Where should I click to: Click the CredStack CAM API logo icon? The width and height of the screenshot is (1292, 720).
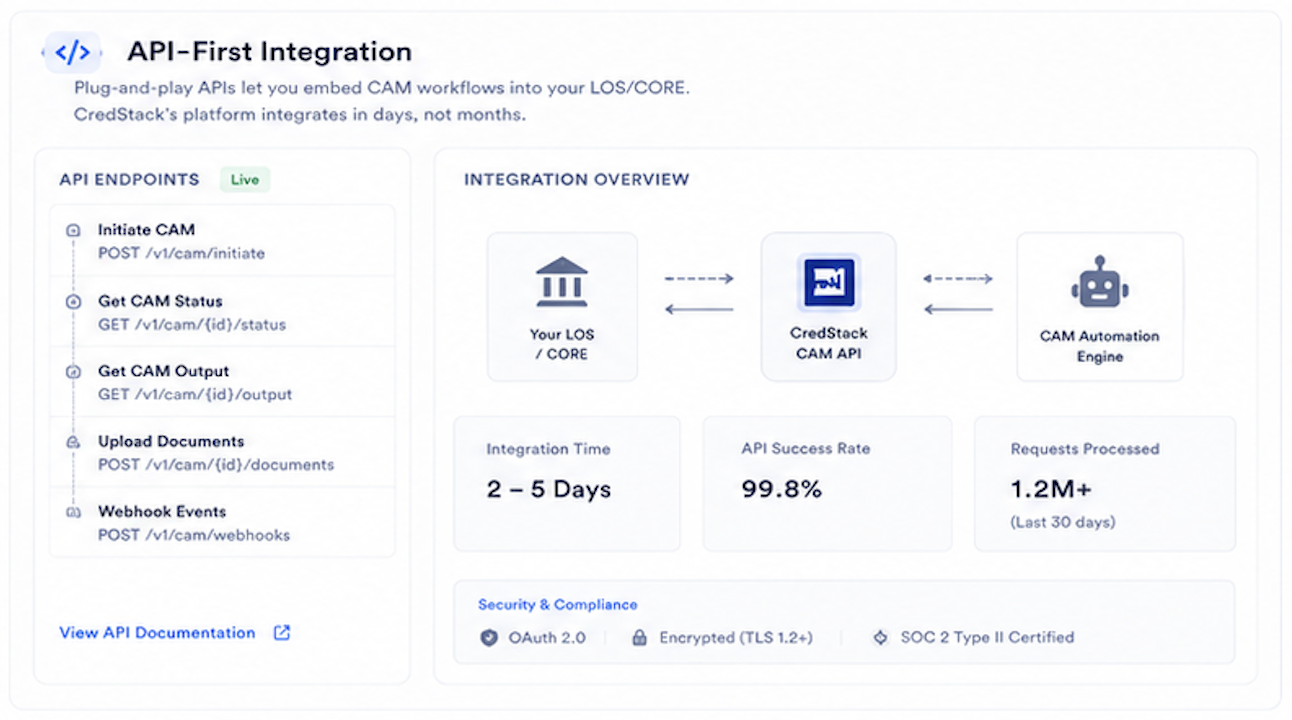tap(829, 283)
